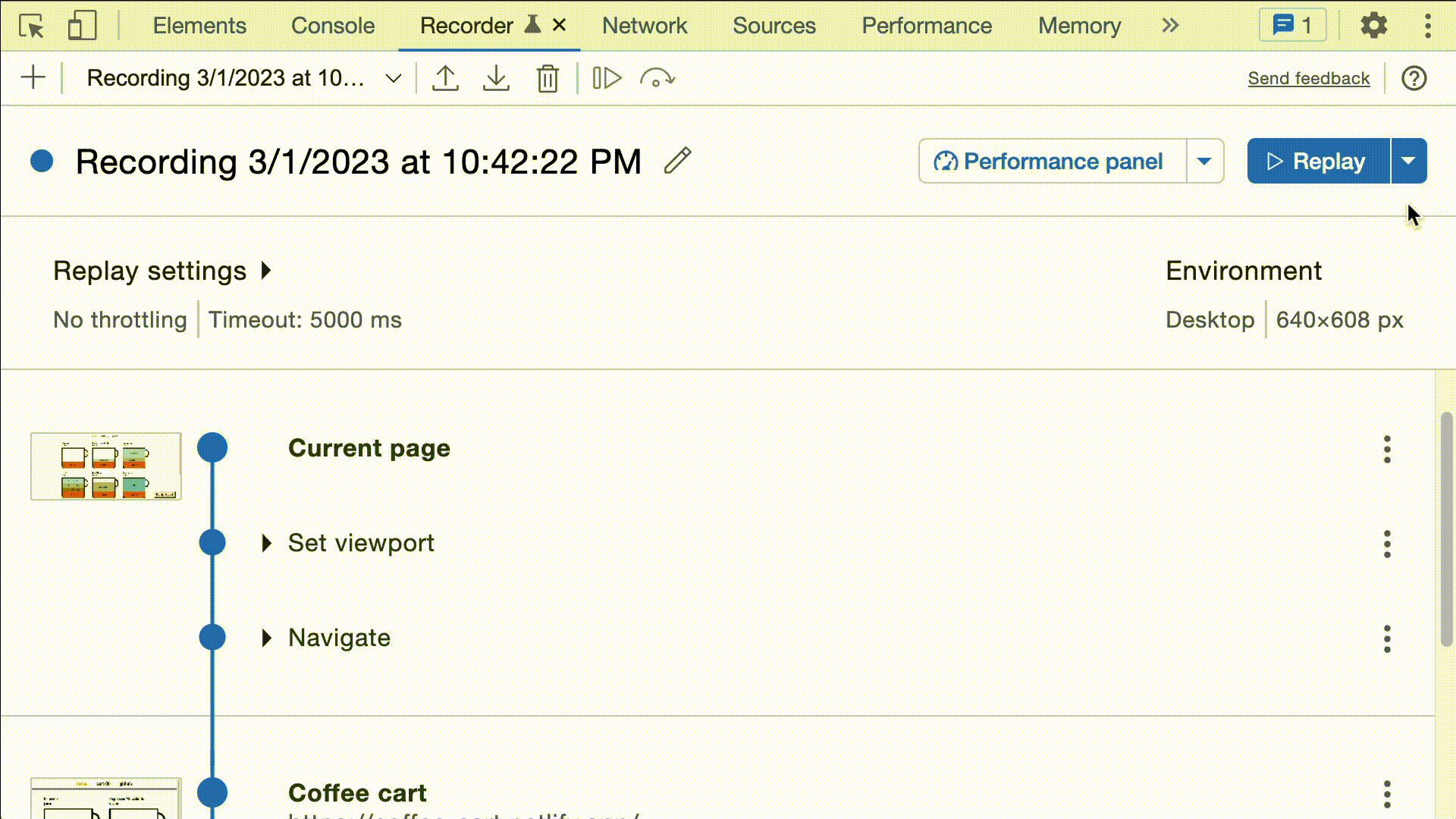Image resolution: width=1456 pixels, height=819 pixels.
Task: Click the edit recording name pencil icon
Action: click(x=678, y=161)
